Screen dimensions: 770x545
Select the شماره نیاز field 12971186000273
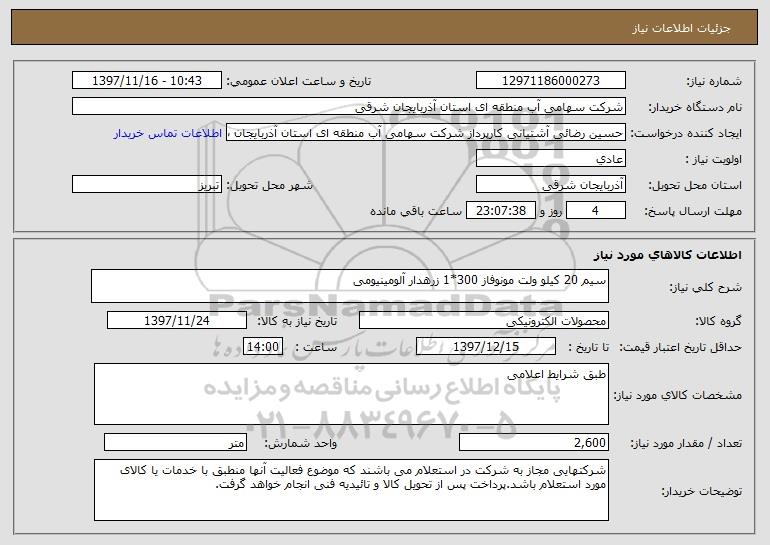coord(550,80)
